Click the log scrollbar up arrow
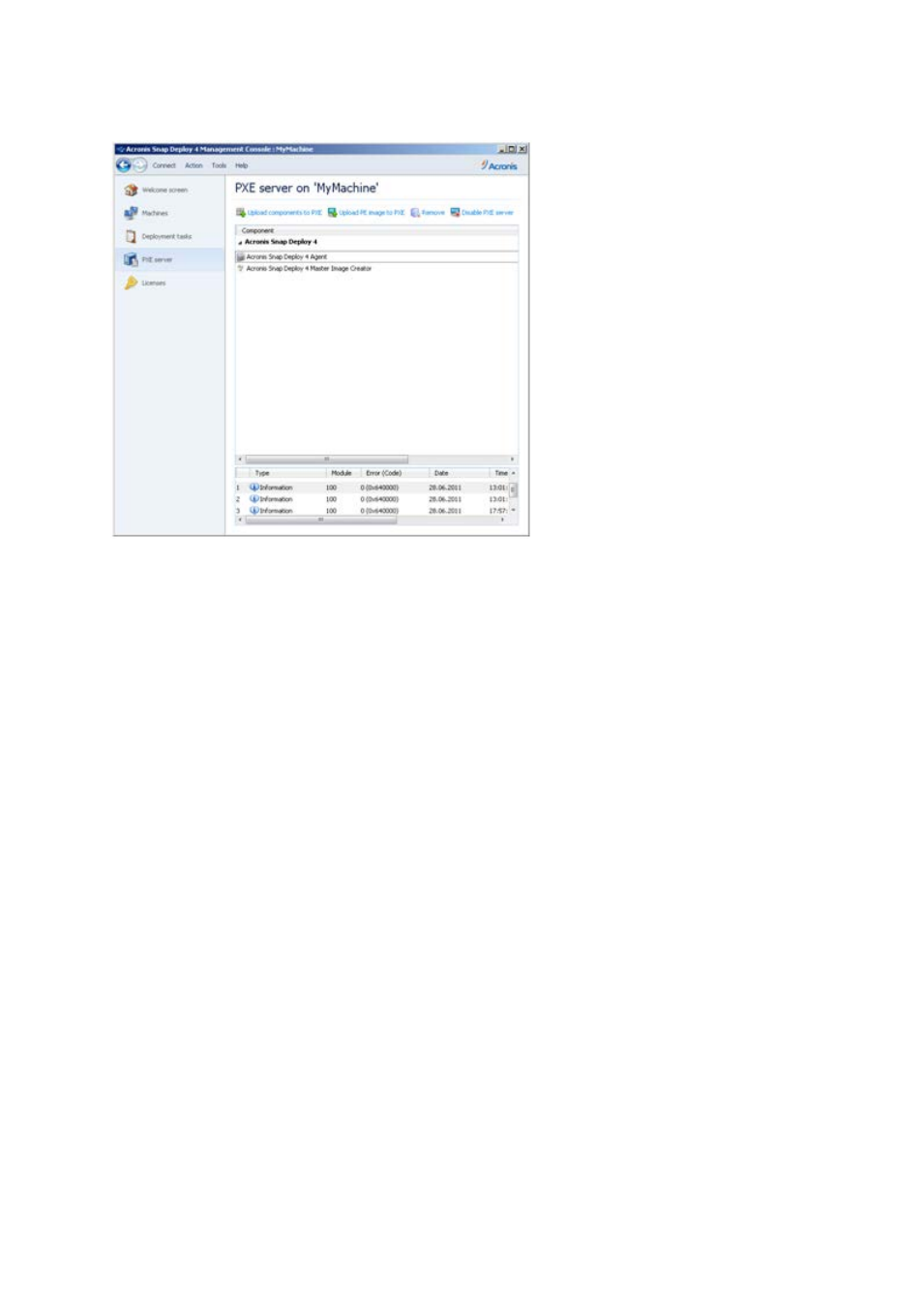924x1305 pixels. (x=514, y=473)
